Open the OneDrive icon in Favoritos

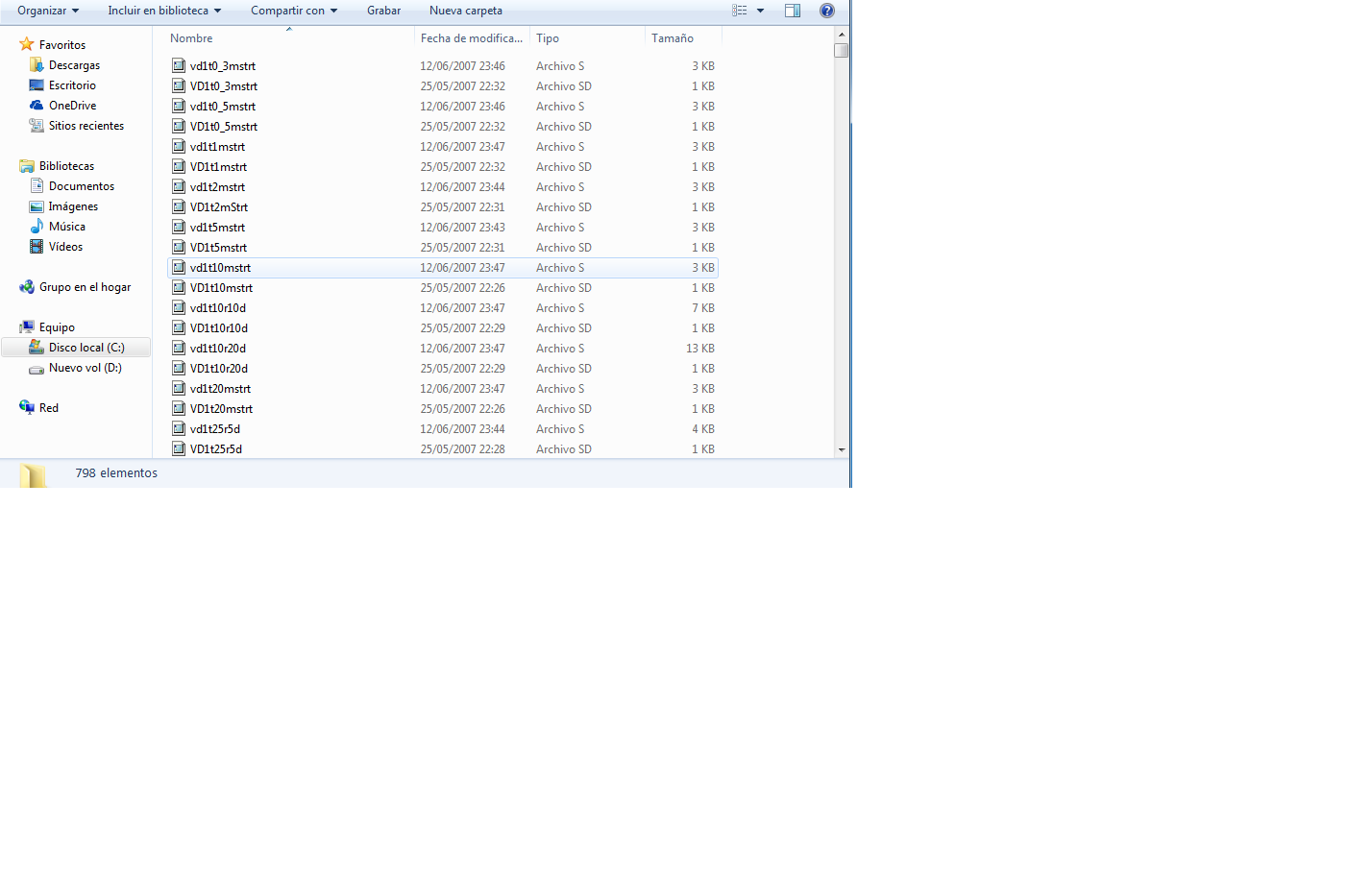(37, 106)
